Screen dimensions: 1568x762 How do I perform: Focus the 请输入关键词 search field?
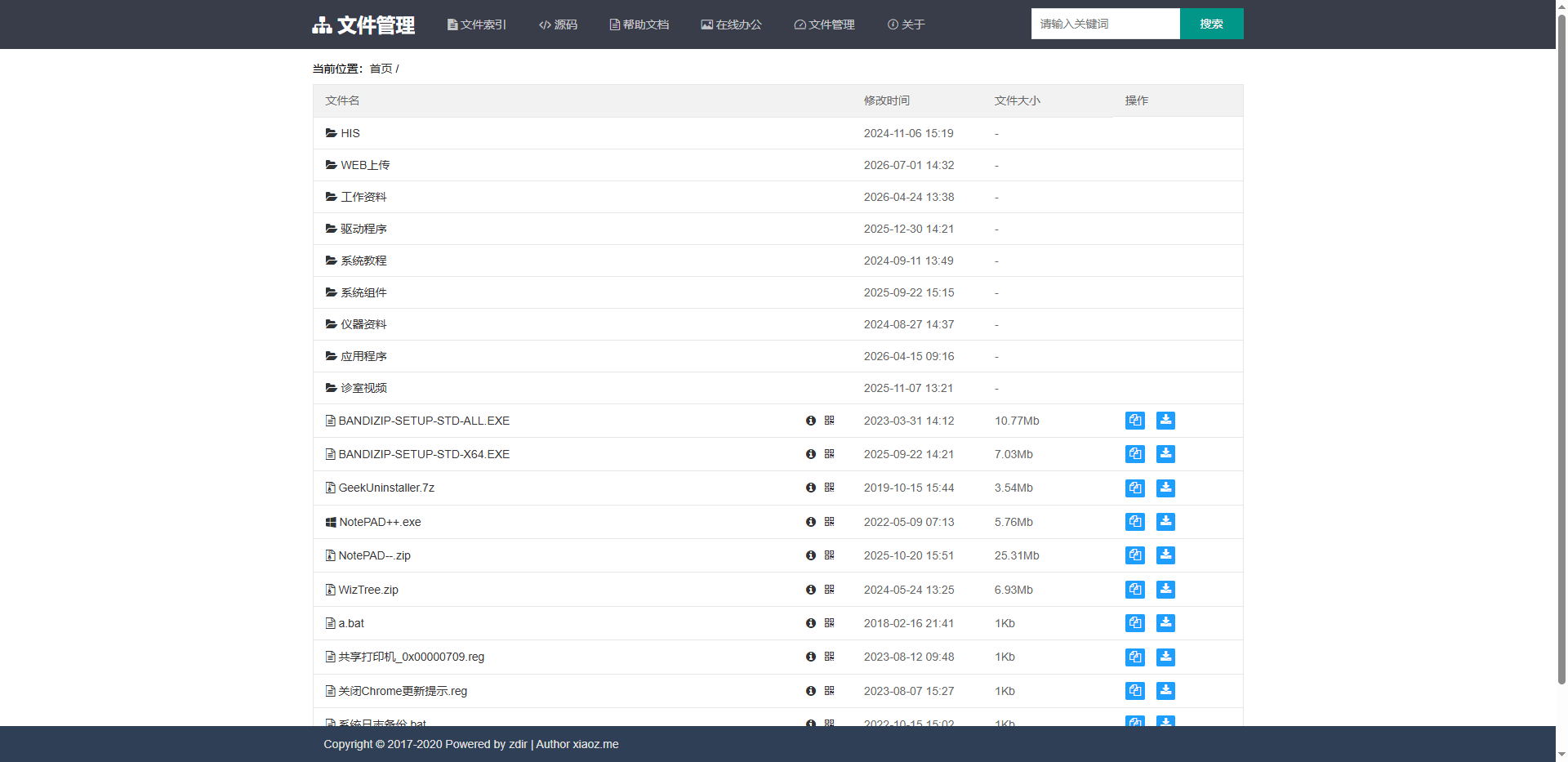[x=1106, y=24]
